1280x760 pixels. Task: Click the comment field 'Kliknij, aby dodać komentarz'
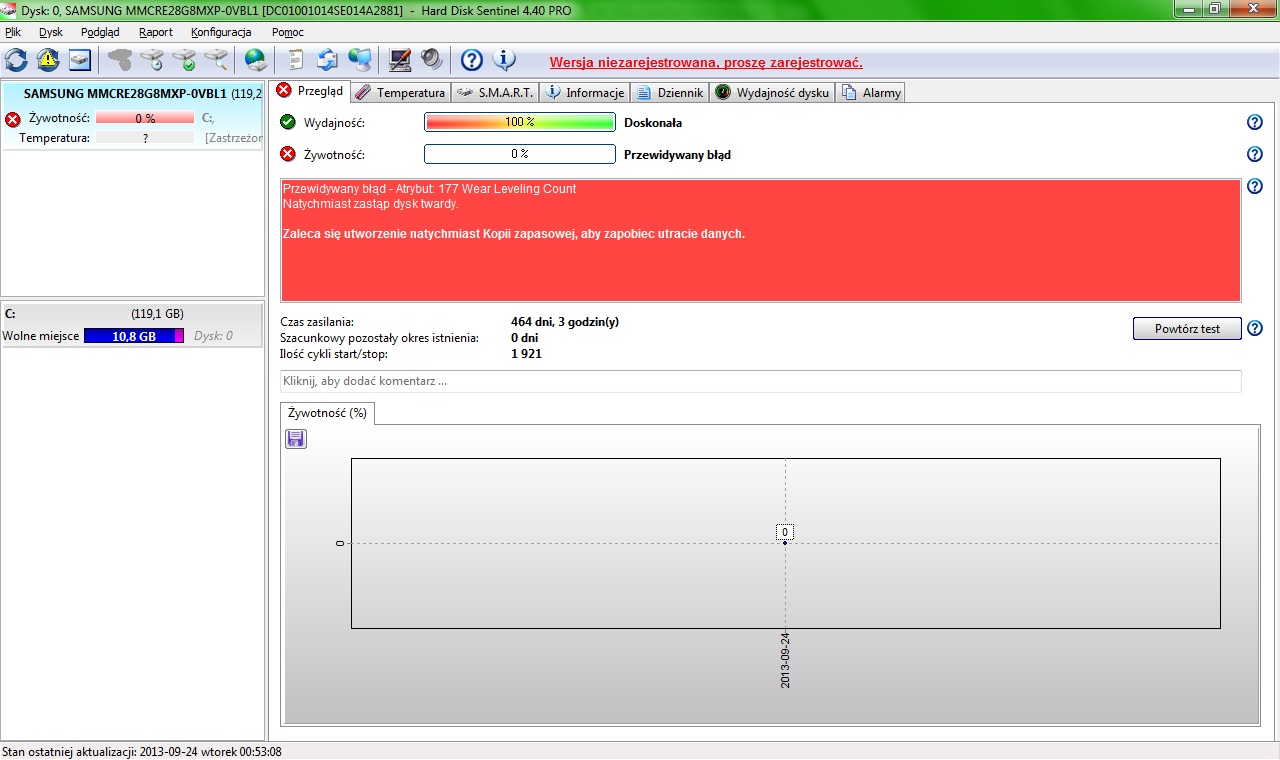[761, 381]
